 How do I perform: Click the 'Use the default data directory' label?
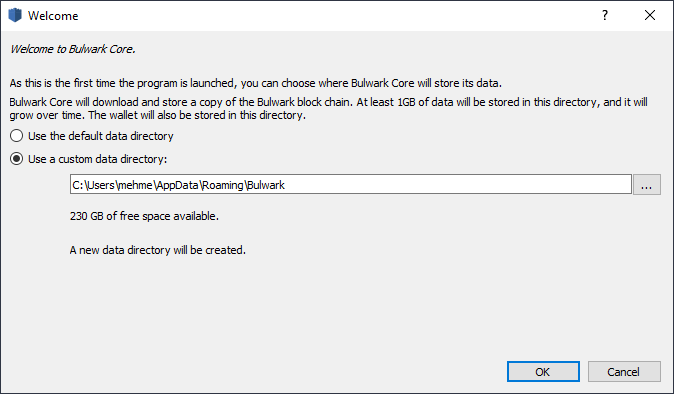pyautogui.click(x=101, y=136)
